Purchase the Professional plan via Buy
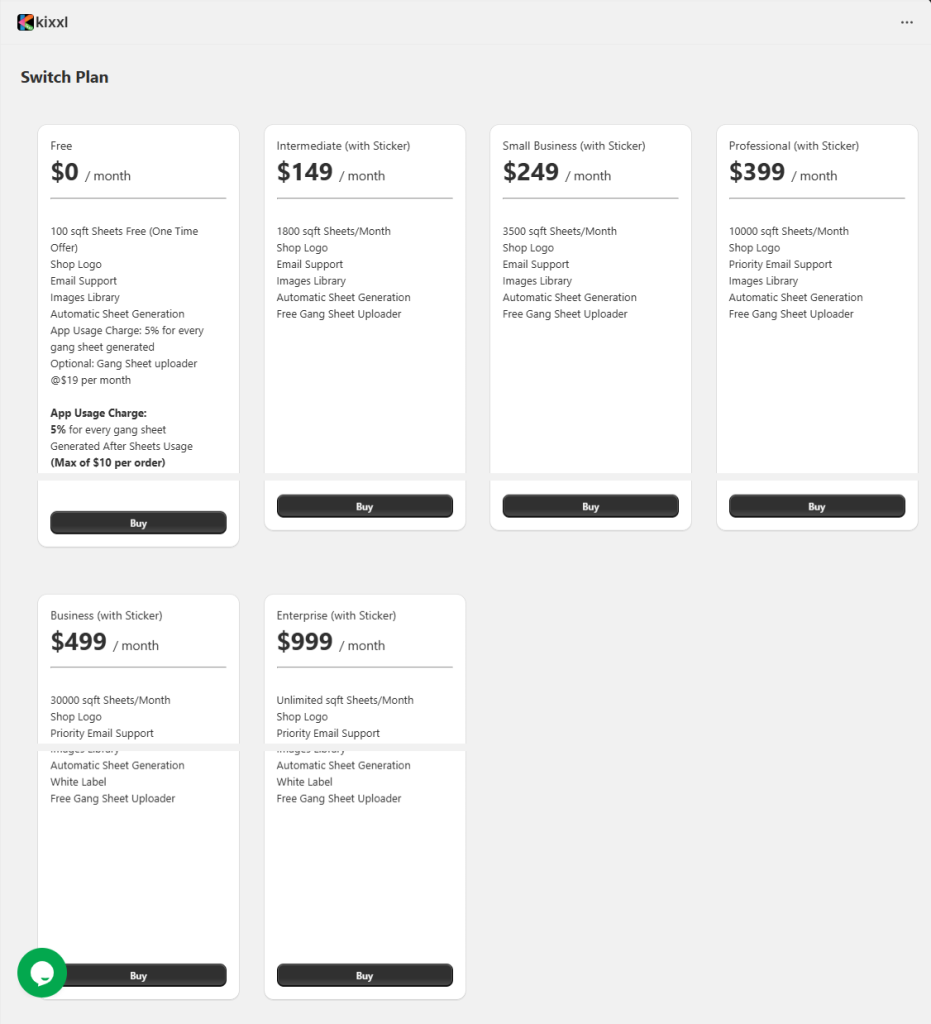 point(816,507)
